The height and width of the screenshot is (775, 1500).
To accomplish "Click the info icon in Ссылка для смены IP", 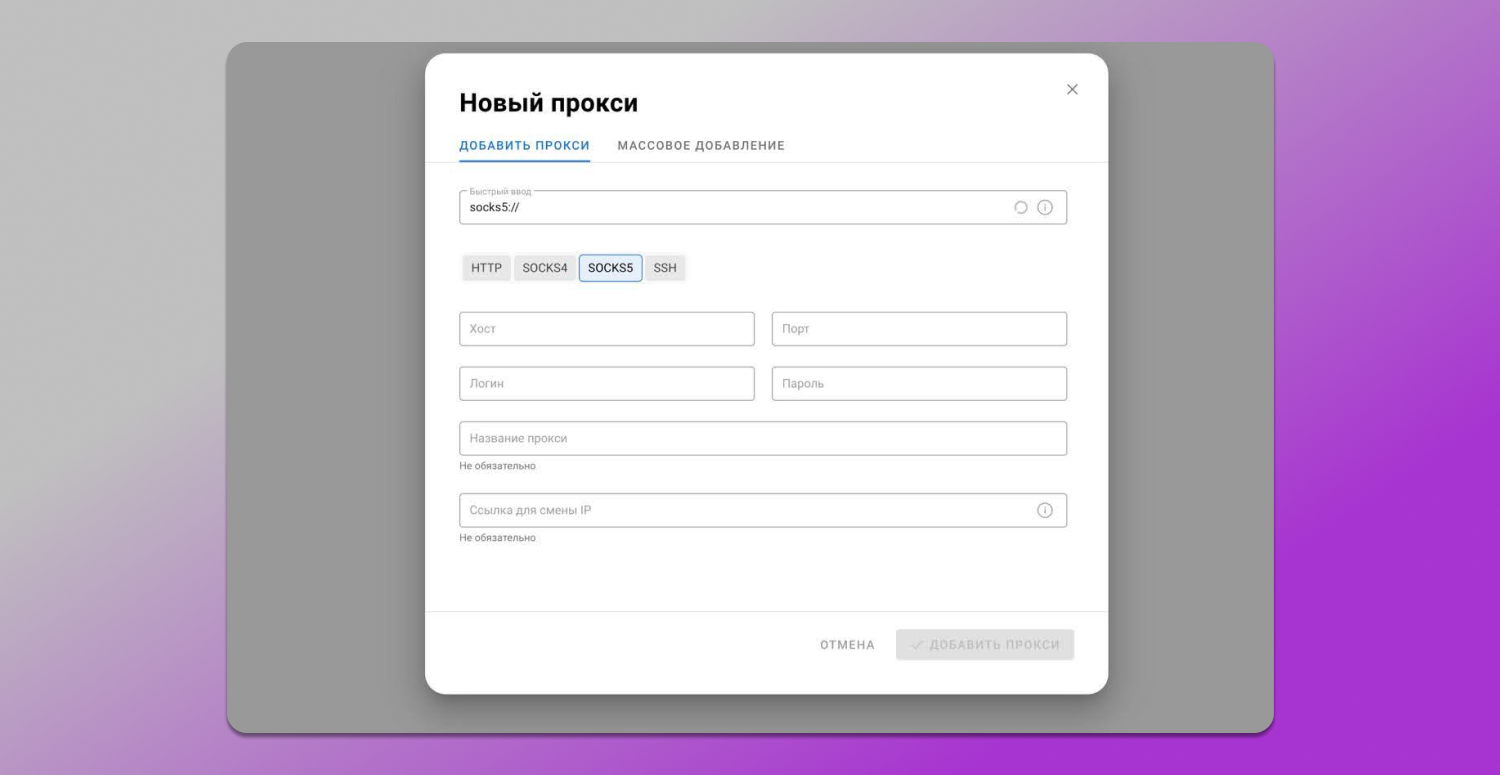I will (x=1045, y=511).
